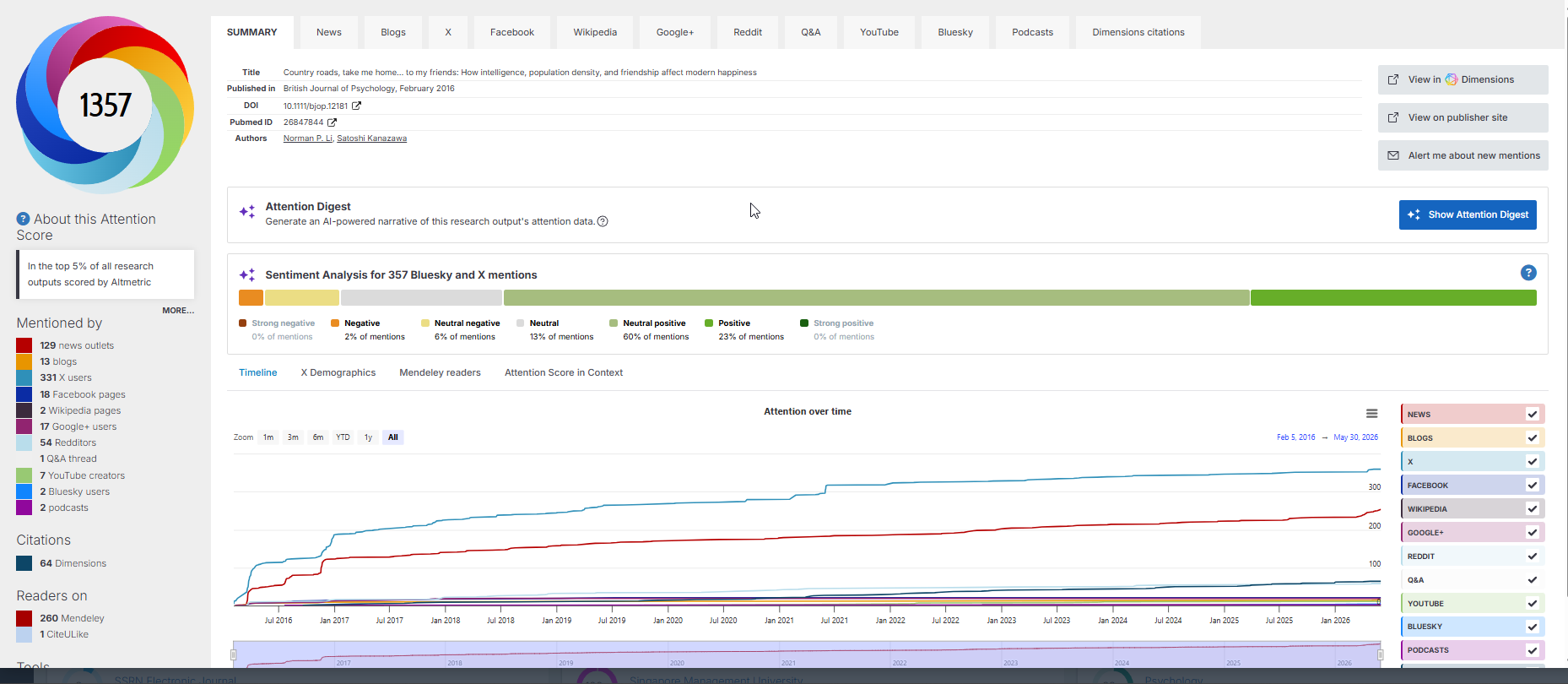This screenshot has height=684, width=1568.
Task: Open the 260 Mendeley readers link
Action: tap(73, 618)
